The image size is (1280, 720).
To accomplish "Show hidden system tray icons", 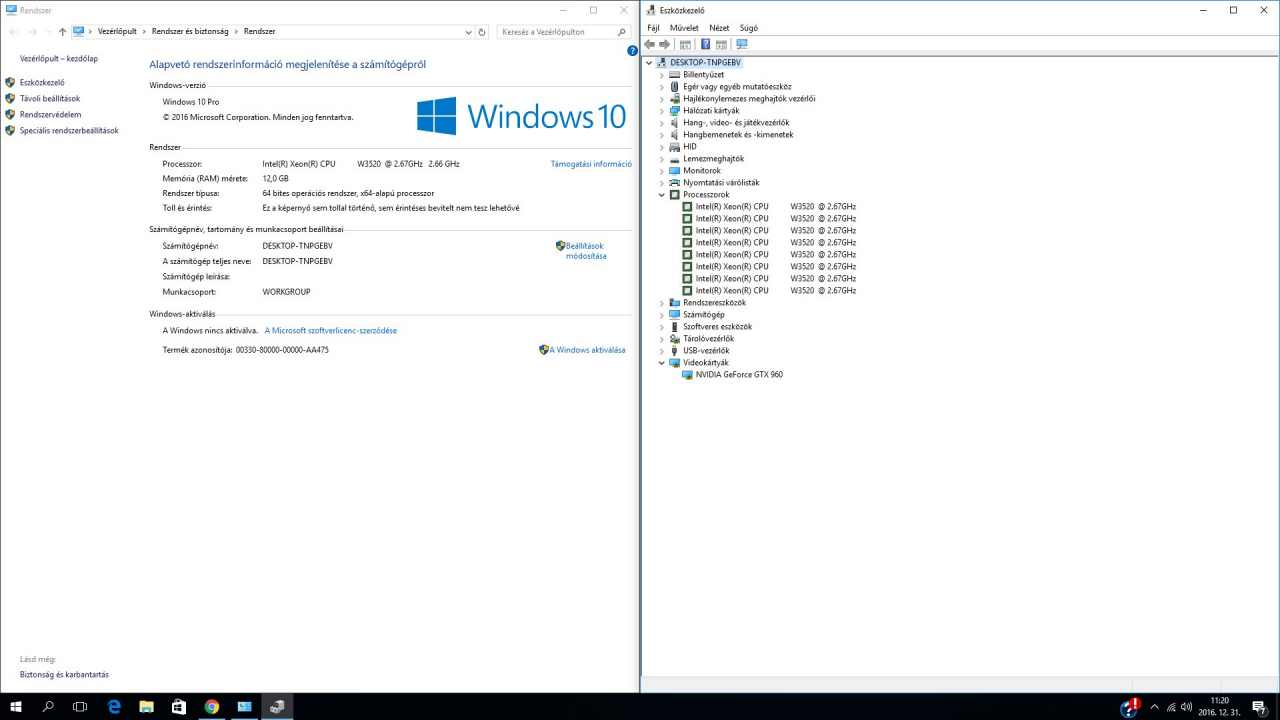I will (1154, 707).
